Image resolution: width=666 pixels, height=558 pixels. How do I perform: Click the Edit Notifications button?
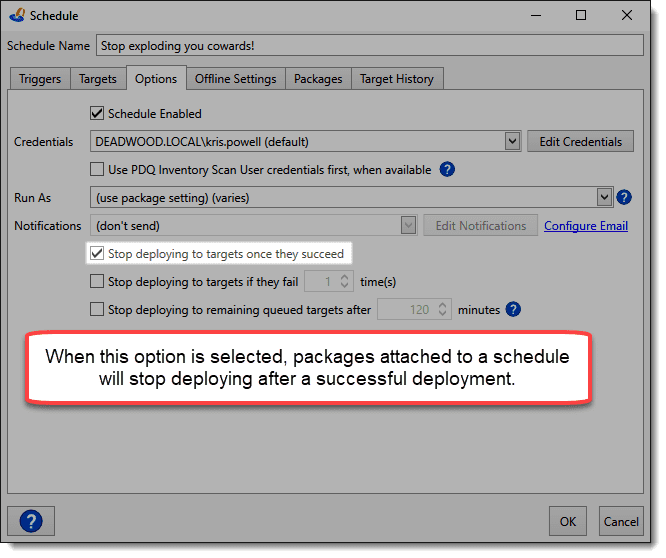tap(481, 225)
